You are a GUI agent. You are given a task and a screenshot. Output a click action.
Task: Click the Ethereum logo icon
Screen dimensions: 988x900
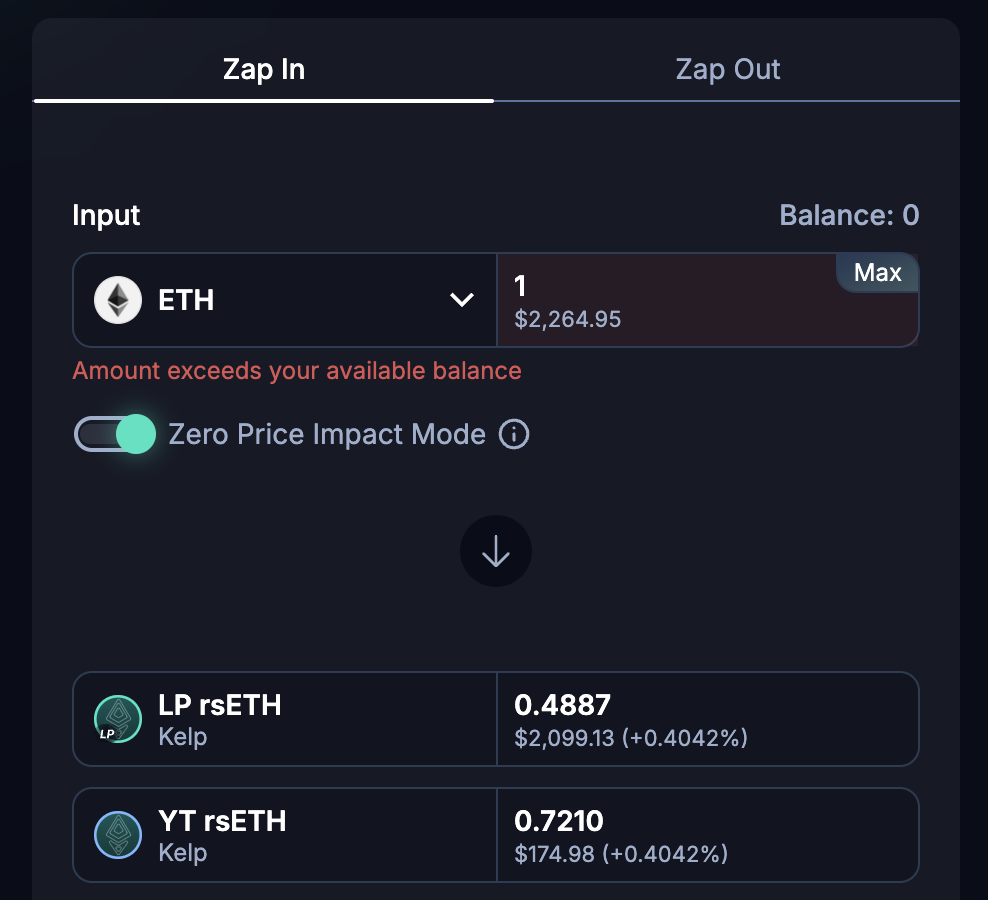pos(118,300)
